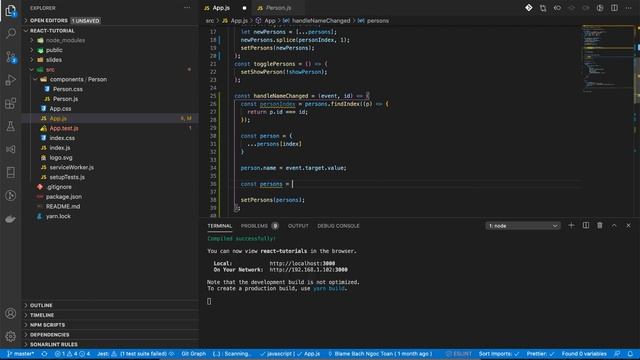The image size is (640, 360).
Task: Split the terminal panel
Action: click(586, 225)
